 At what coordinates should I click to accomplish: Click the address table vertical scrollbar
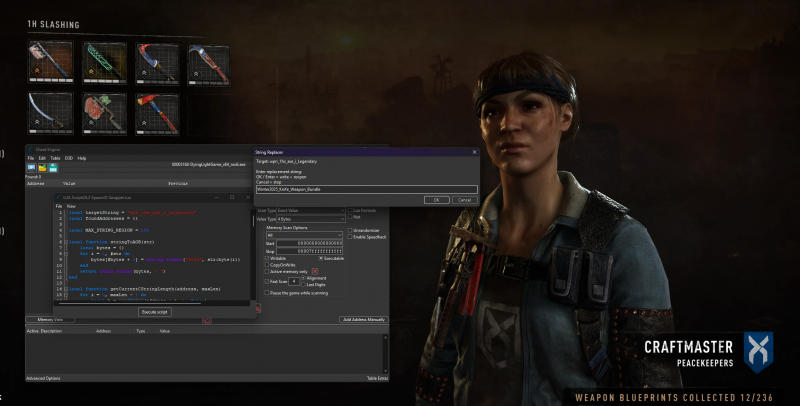coord(386,354)
